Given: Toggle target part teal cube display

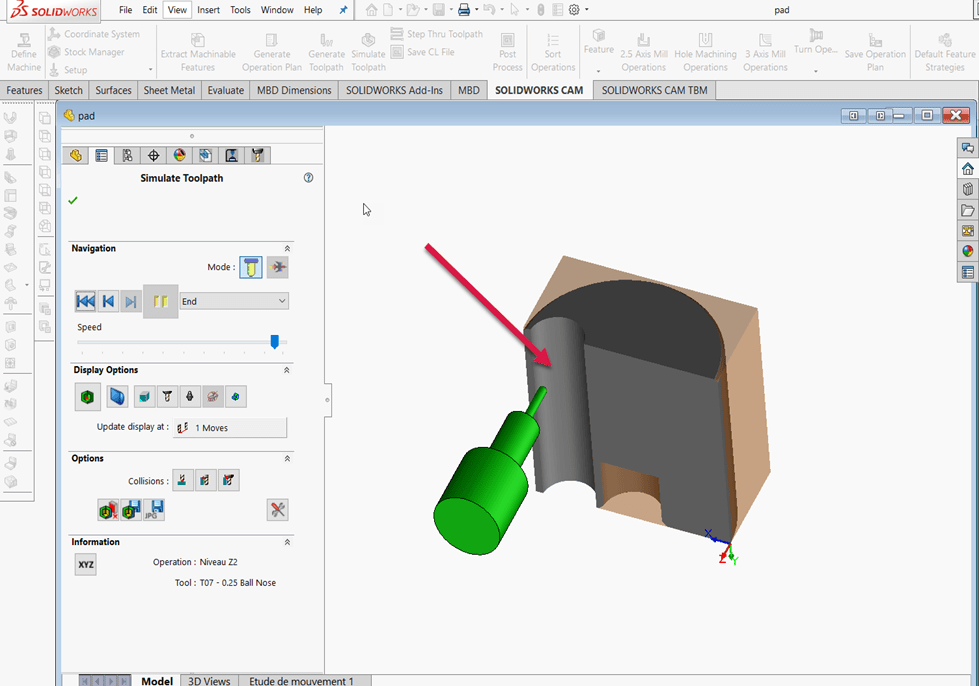Looking at the screenshot, I should [x=144, y=396].
